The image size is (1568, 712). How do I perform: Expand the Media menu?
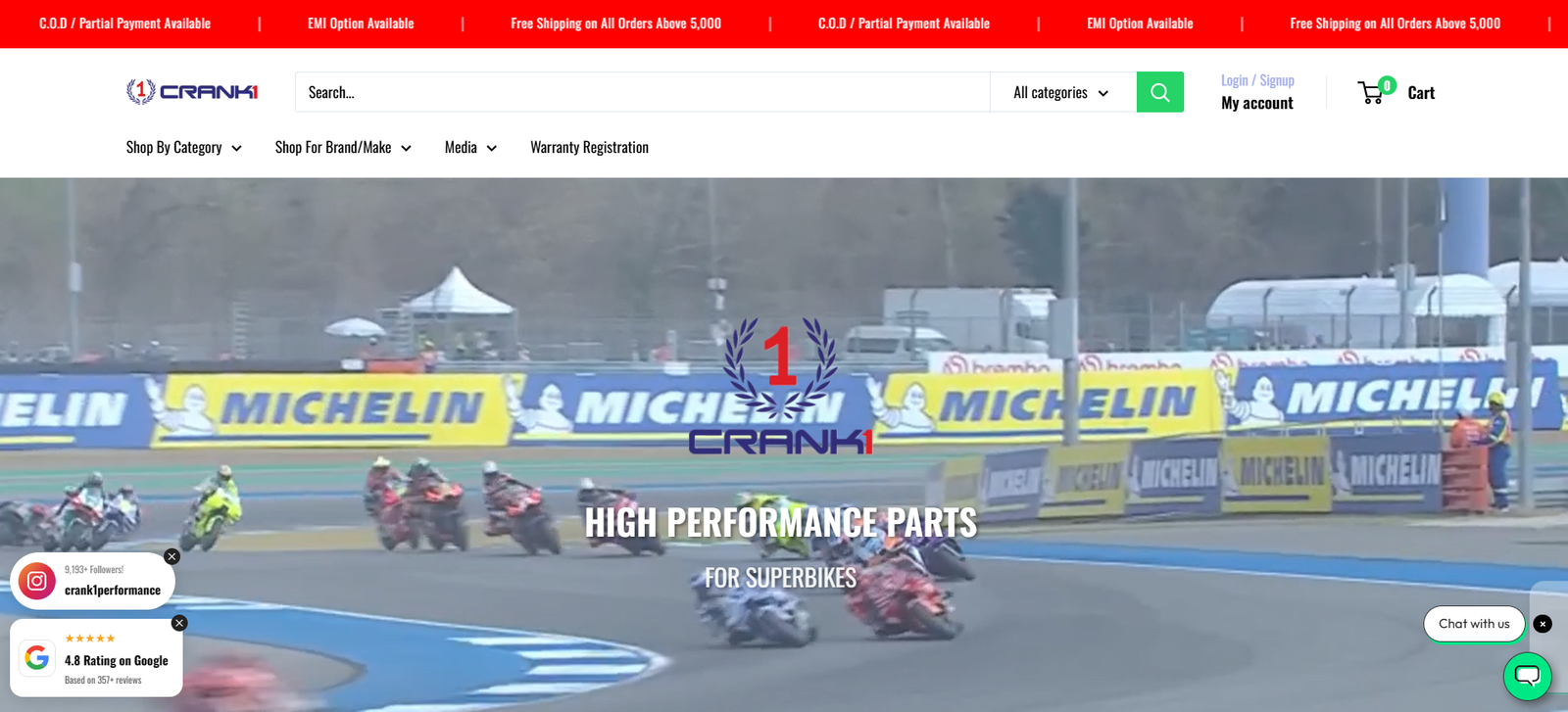click(470, 147)
